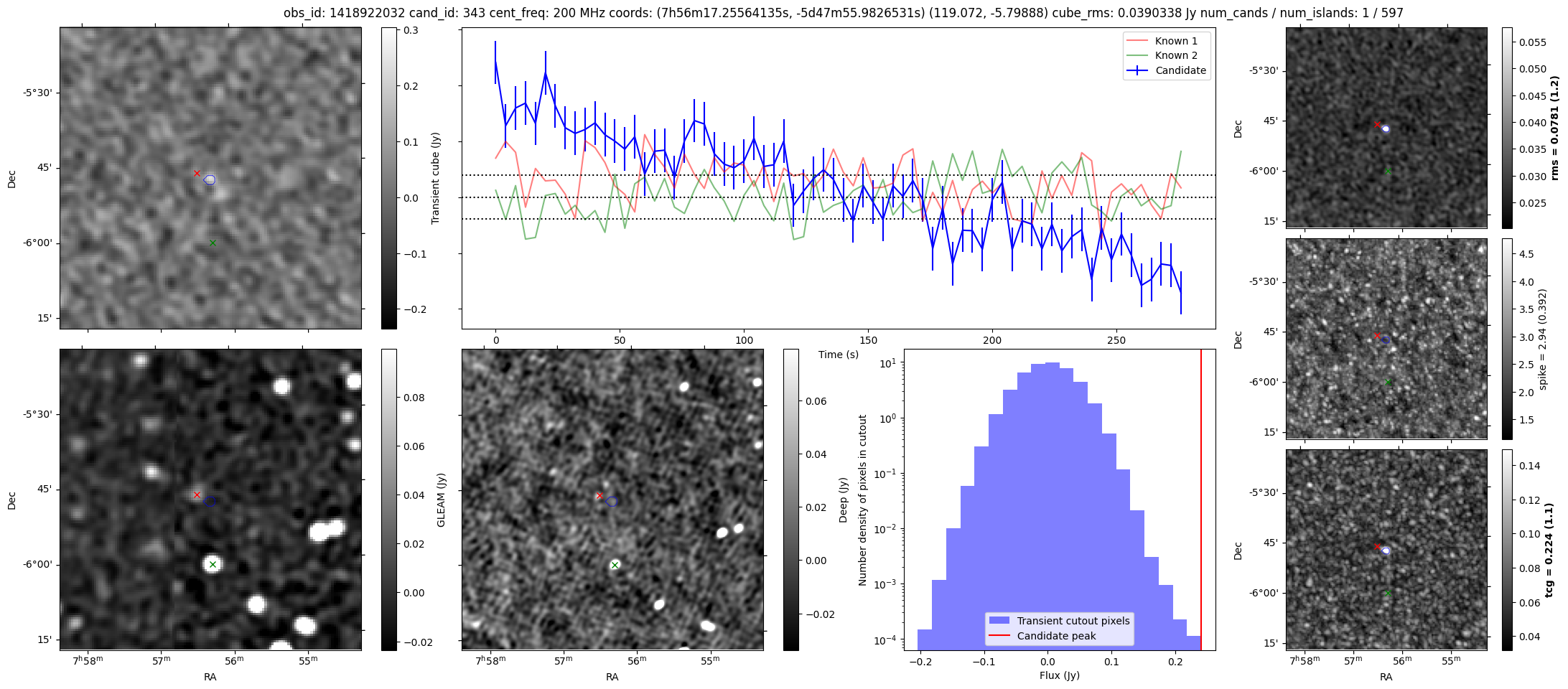The image size is (1568, 689).
Task: Click the Deep (Jy) colorbar
Action: point(790,500)
